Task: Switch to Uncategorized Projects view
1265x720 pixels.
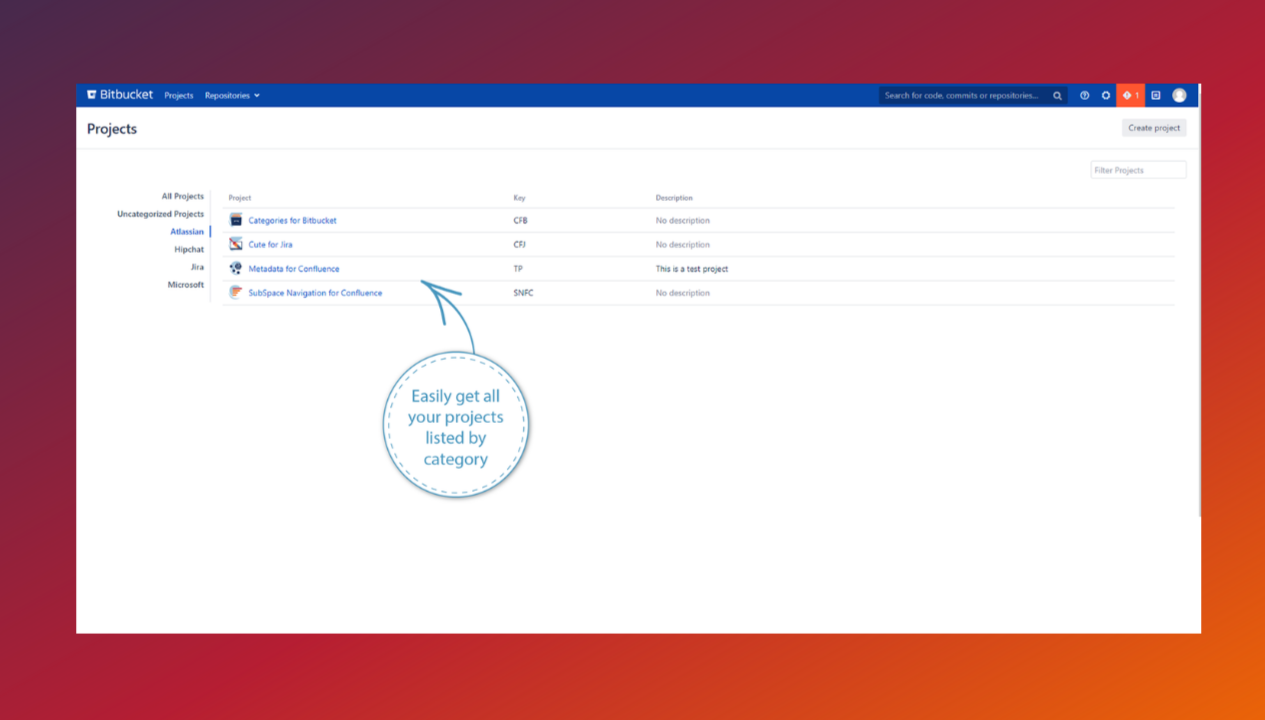Action: point(161,213)
